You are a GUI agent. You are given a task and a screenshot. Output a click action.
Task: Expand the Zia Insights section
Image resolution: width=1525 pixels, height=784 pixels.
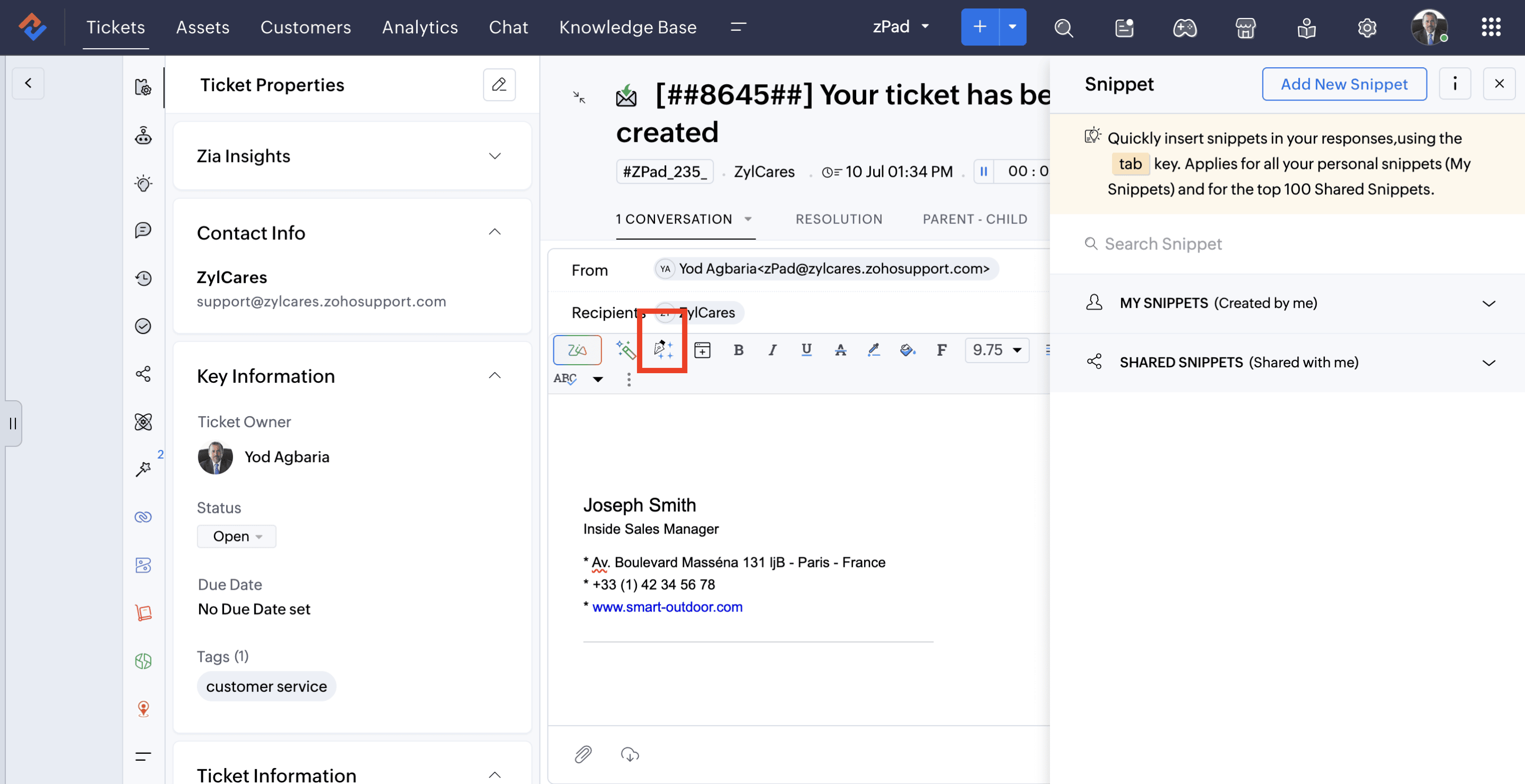pos(495,156)
